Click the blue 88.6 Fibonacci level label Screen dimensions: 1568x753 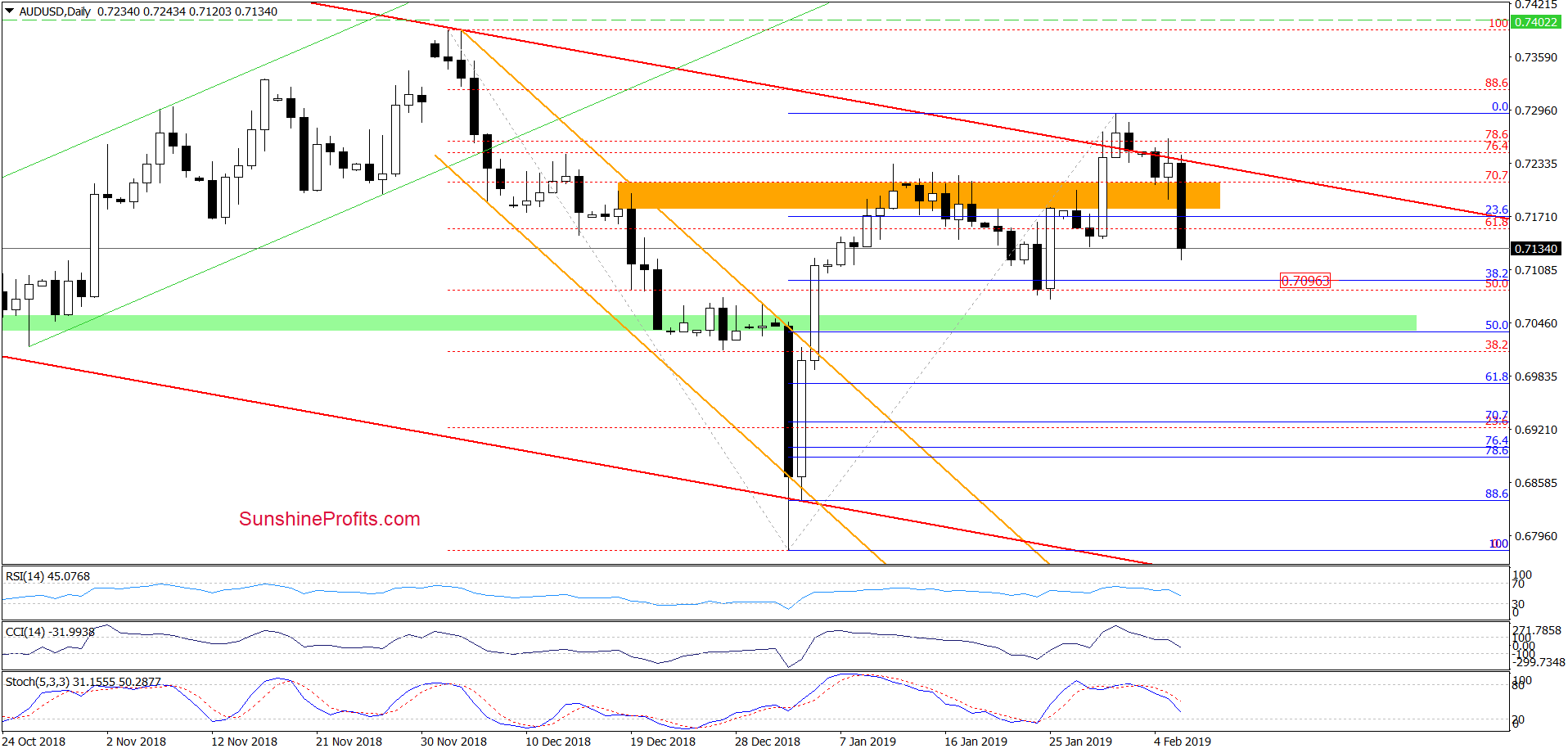point(1496,494)
